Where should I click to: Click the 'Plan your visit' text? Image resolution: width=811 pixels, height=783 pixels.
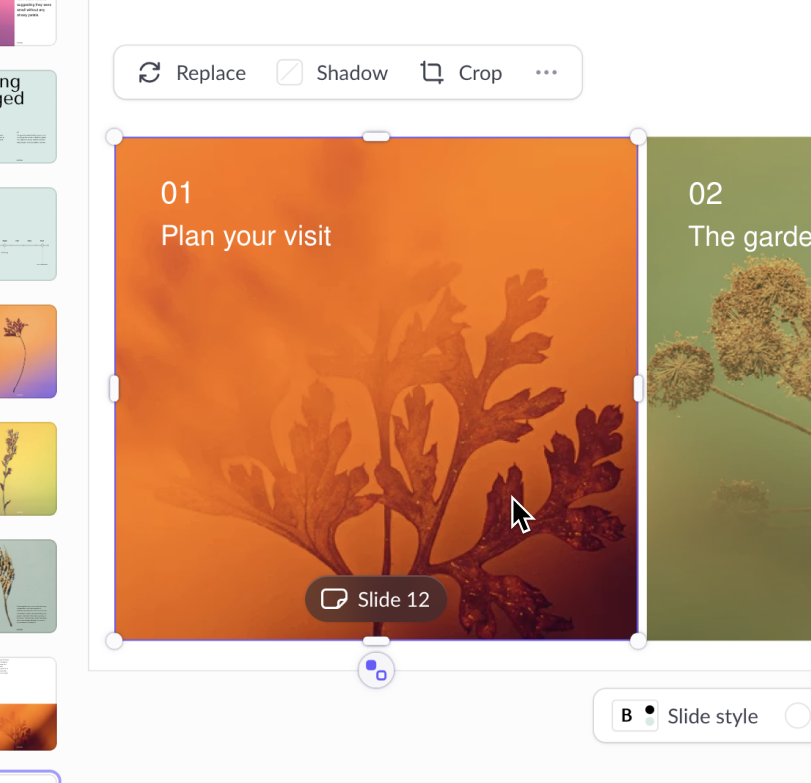click(x=246, y=236)
